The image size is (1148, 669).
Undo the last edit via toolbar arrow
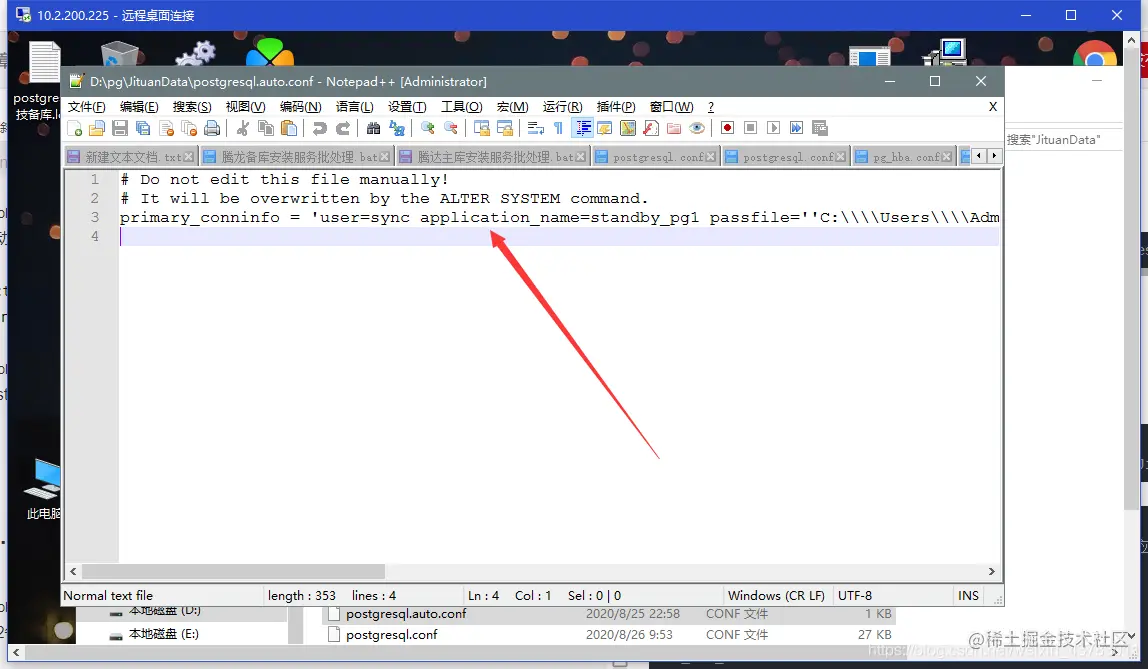319,129
